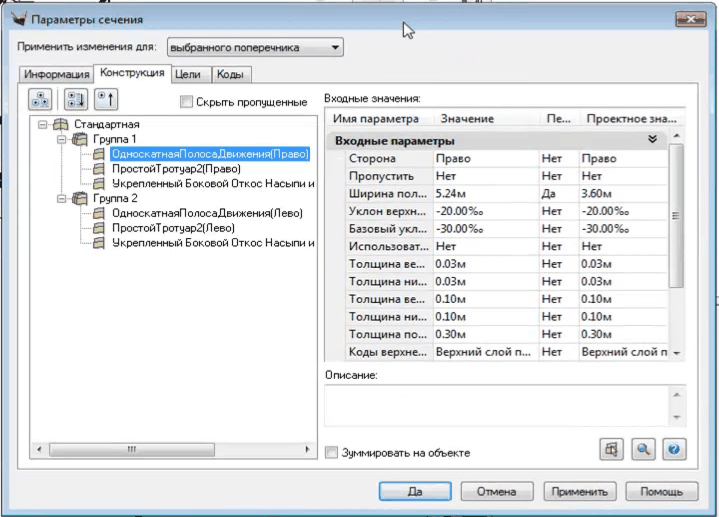The width and height of the screenshot is (719, 517).
Task: Enable the Скрыть пропущенные checkbox
Action: pos(186,101)
